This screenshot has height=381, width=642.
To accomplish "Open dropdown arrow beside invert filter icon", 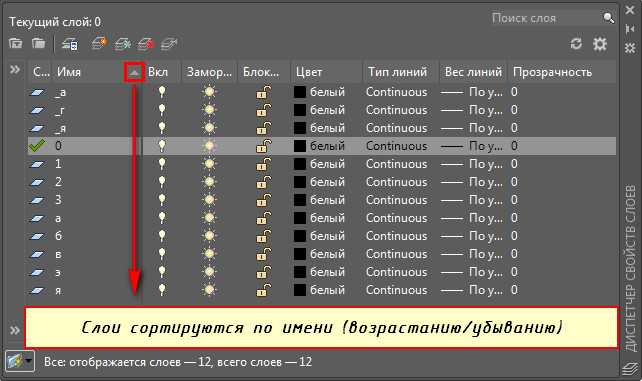I will 29,361.
